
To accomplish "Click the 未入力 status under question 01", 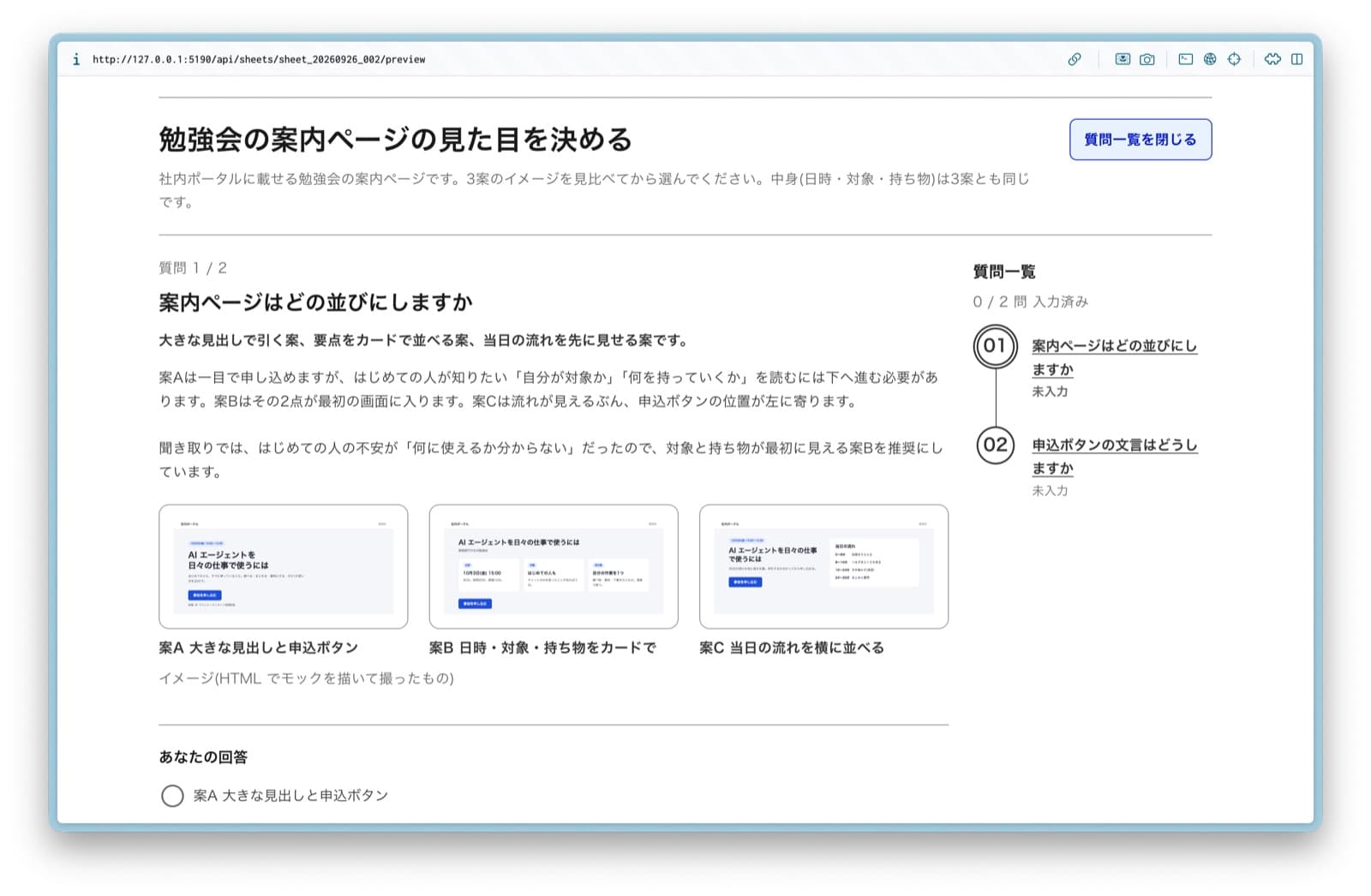I will (1050, 391).
